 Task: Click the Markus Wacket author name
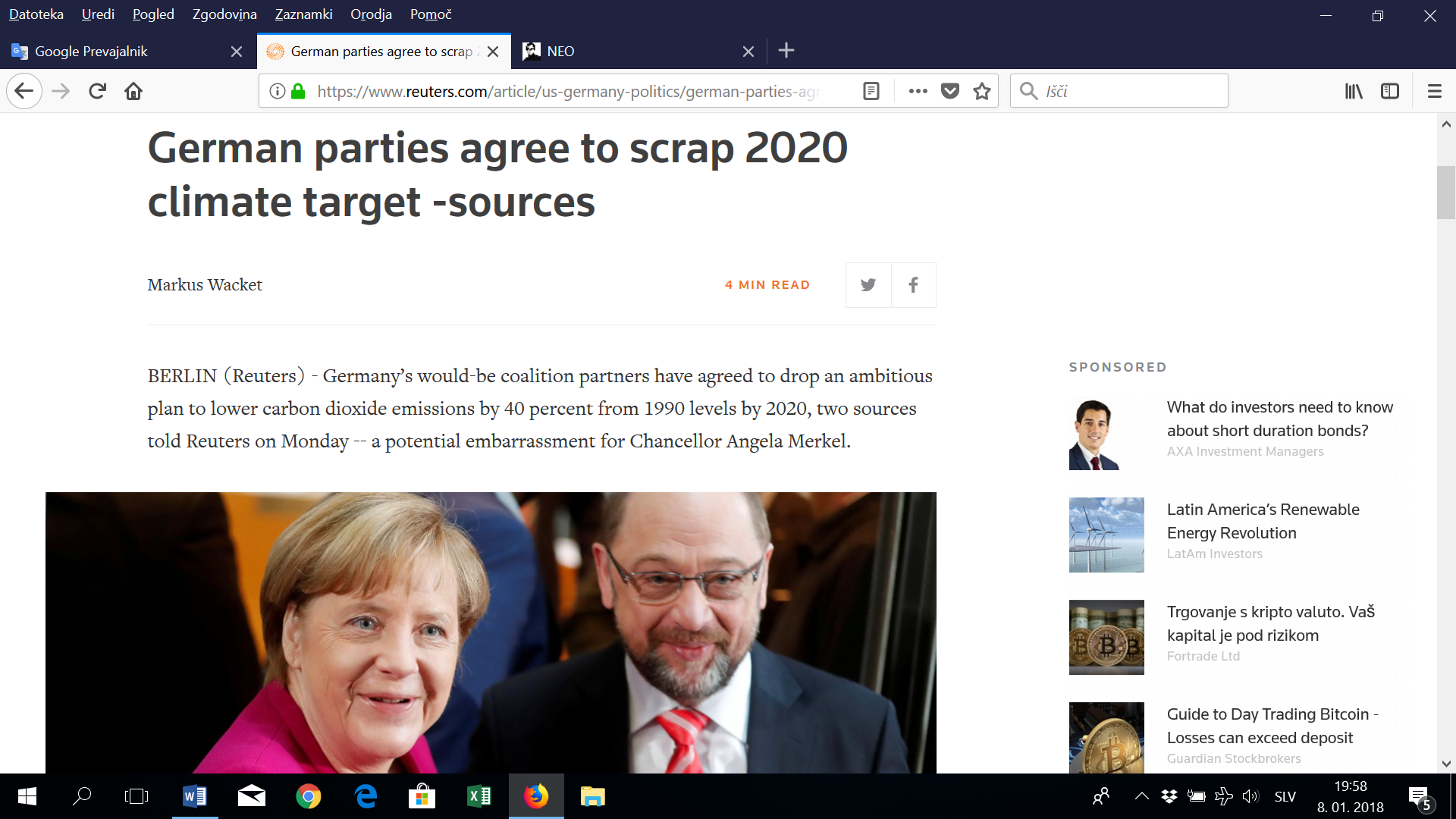click(x=205, y=285)
